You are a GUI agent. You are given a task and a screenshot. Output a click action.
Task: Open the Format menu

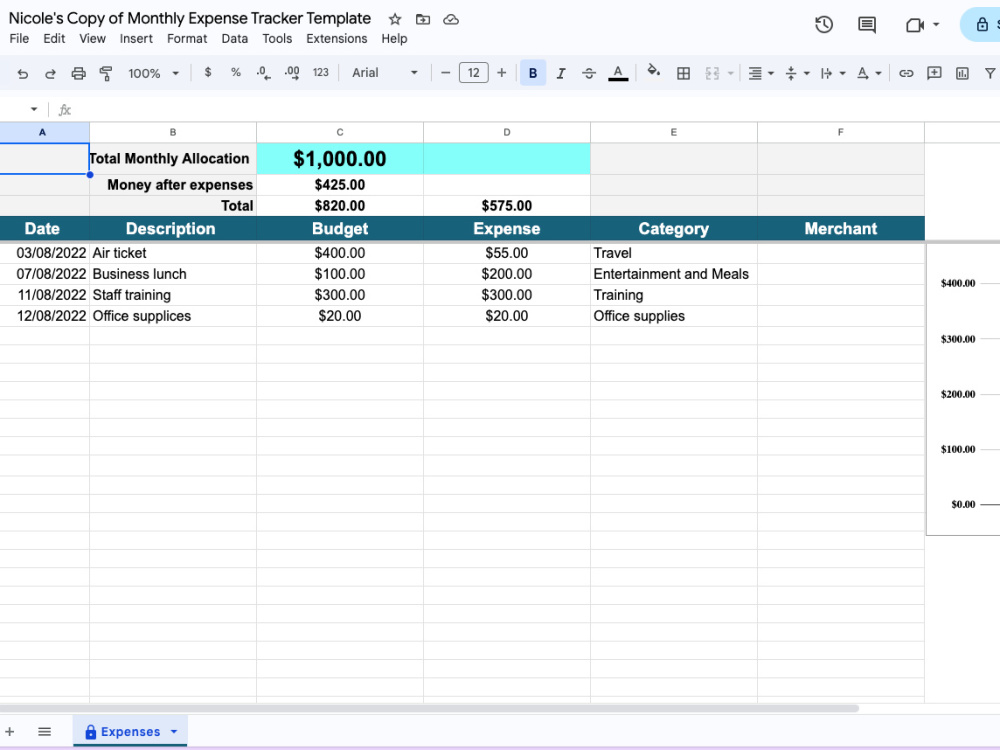tap(187, 39)
